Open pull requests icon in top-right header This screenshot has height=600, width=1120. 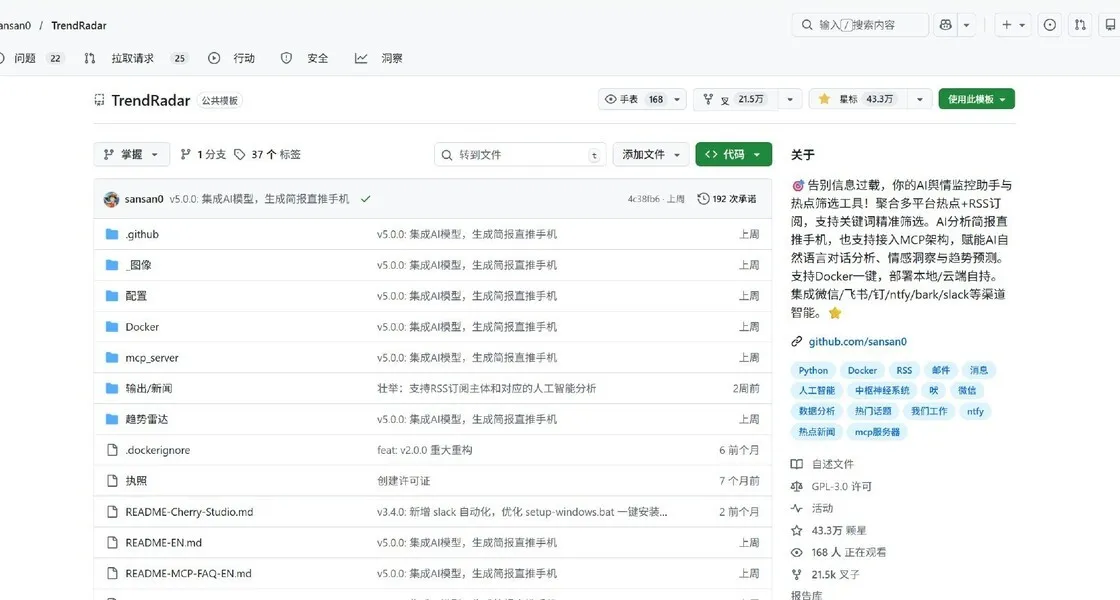click(x=1080, y=25)
